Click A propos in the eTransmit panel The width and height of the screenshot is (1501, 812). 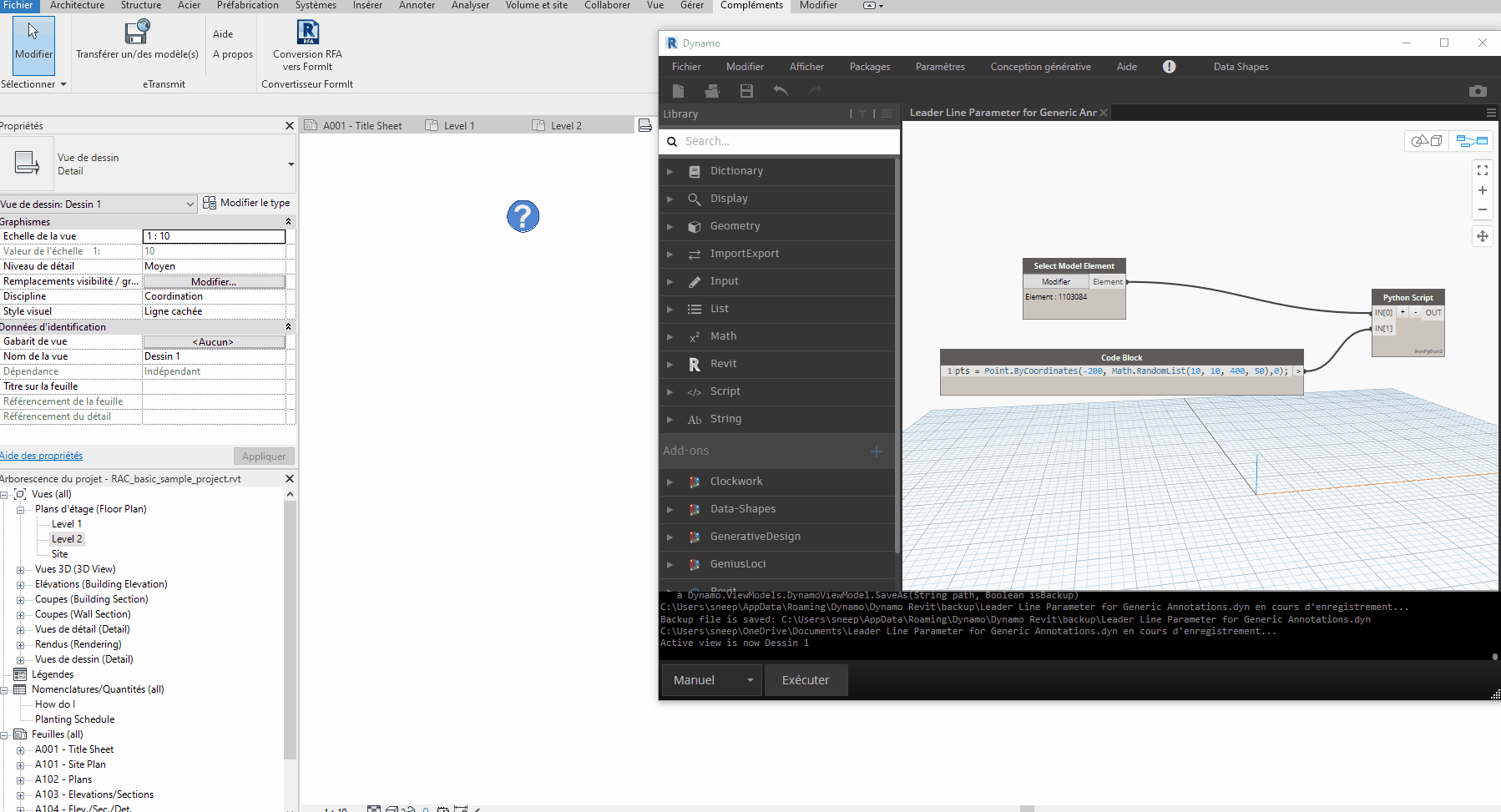coord(233,54)
